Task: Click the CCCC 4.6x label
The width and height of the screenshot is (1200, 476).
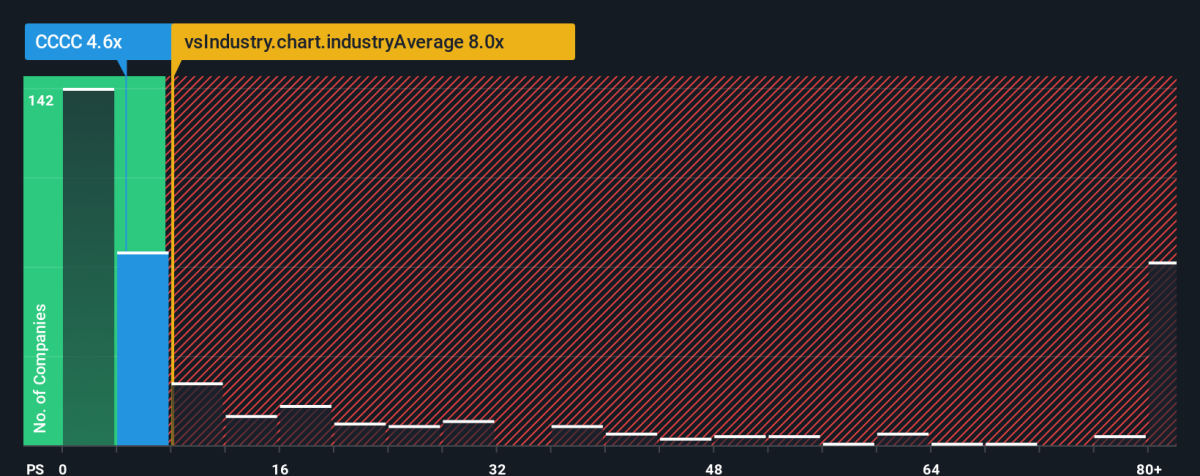Action: [x=97, y=42]
